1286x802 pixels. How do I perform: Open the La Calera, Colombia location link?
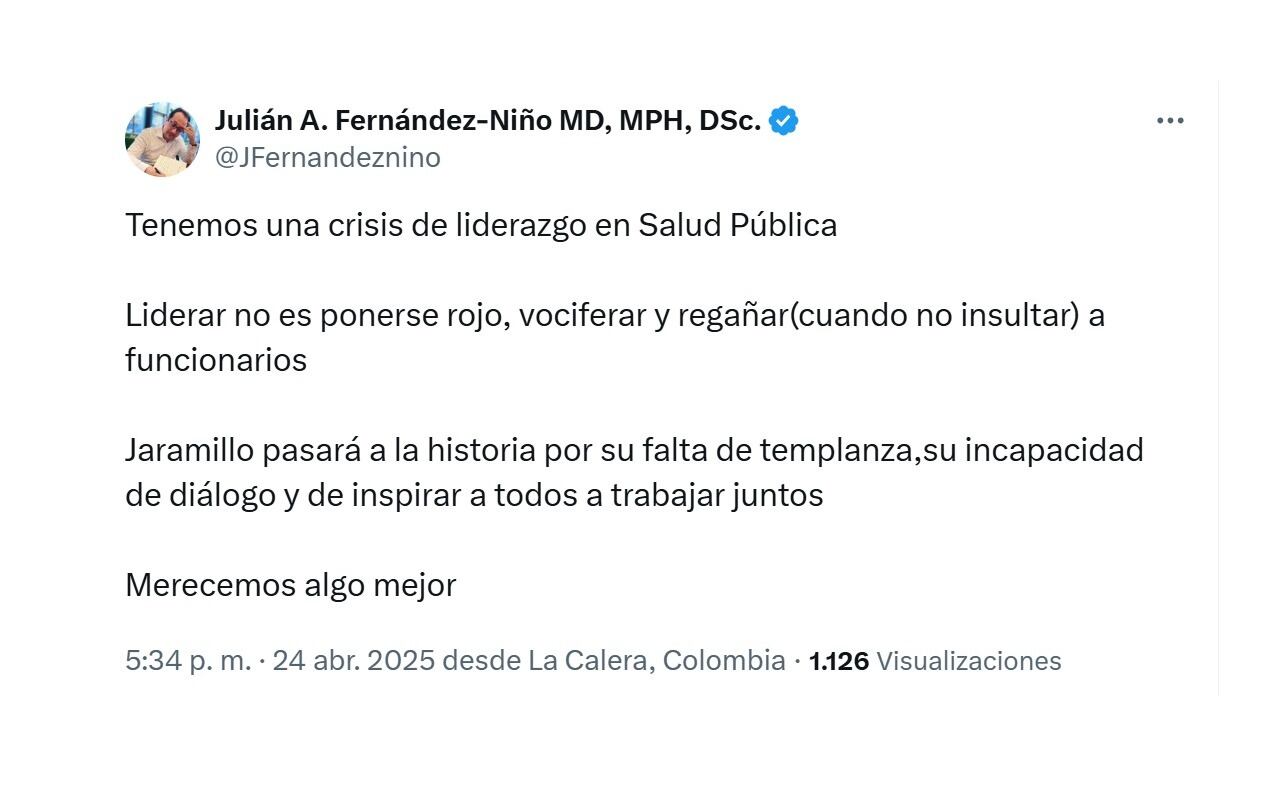point(656,661)
